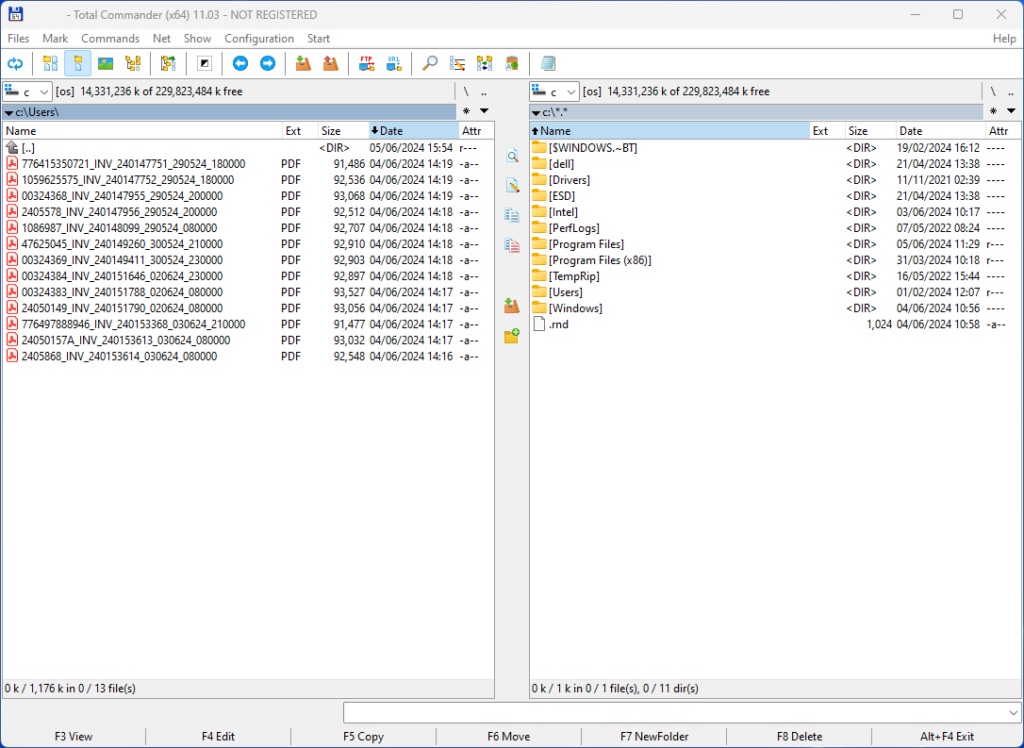Open the Show menu
This screenshot has height=748, width=1024.
point(197,39)
